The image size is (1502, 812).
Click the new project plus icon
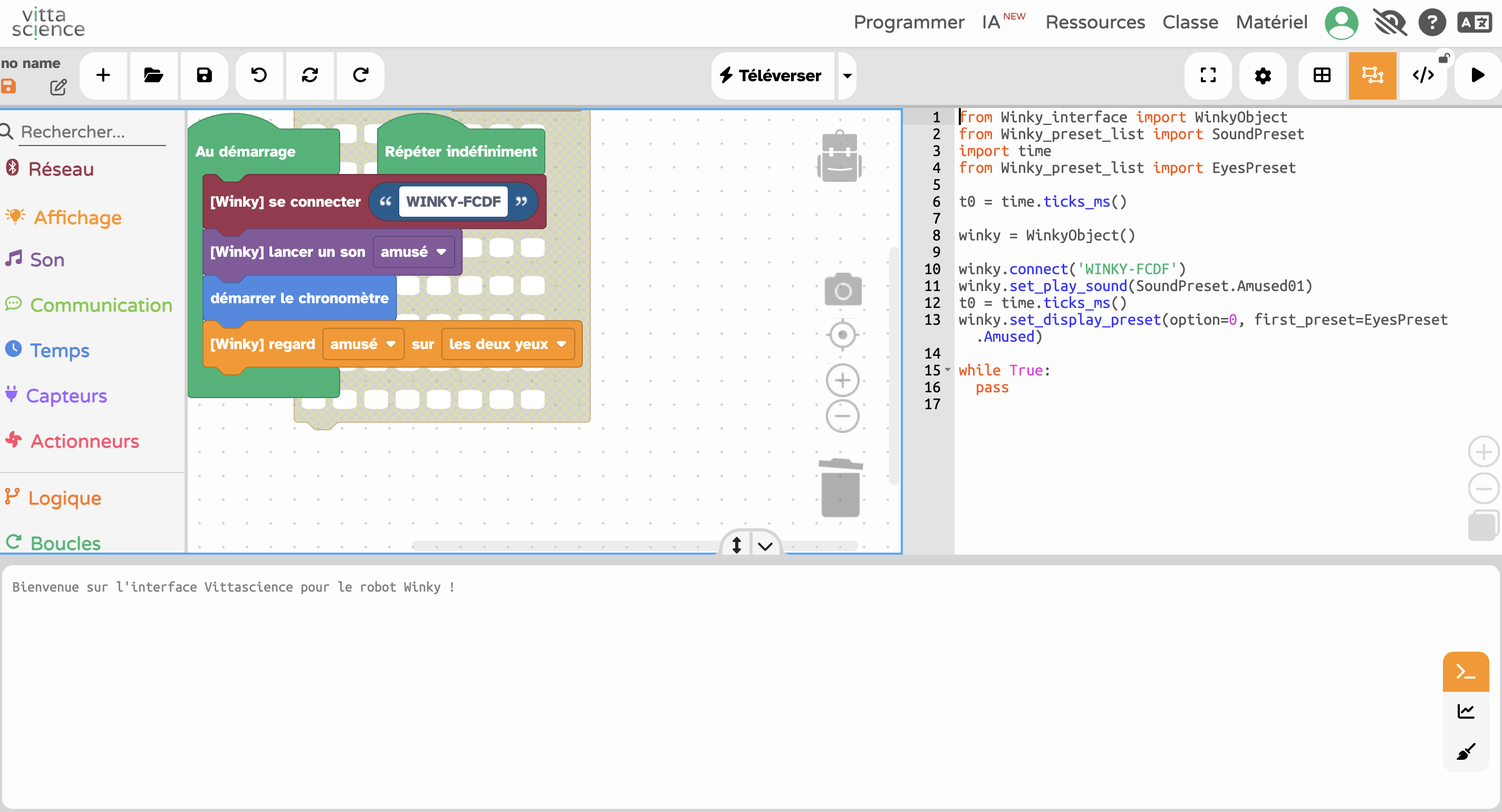(x=103, y=75)
